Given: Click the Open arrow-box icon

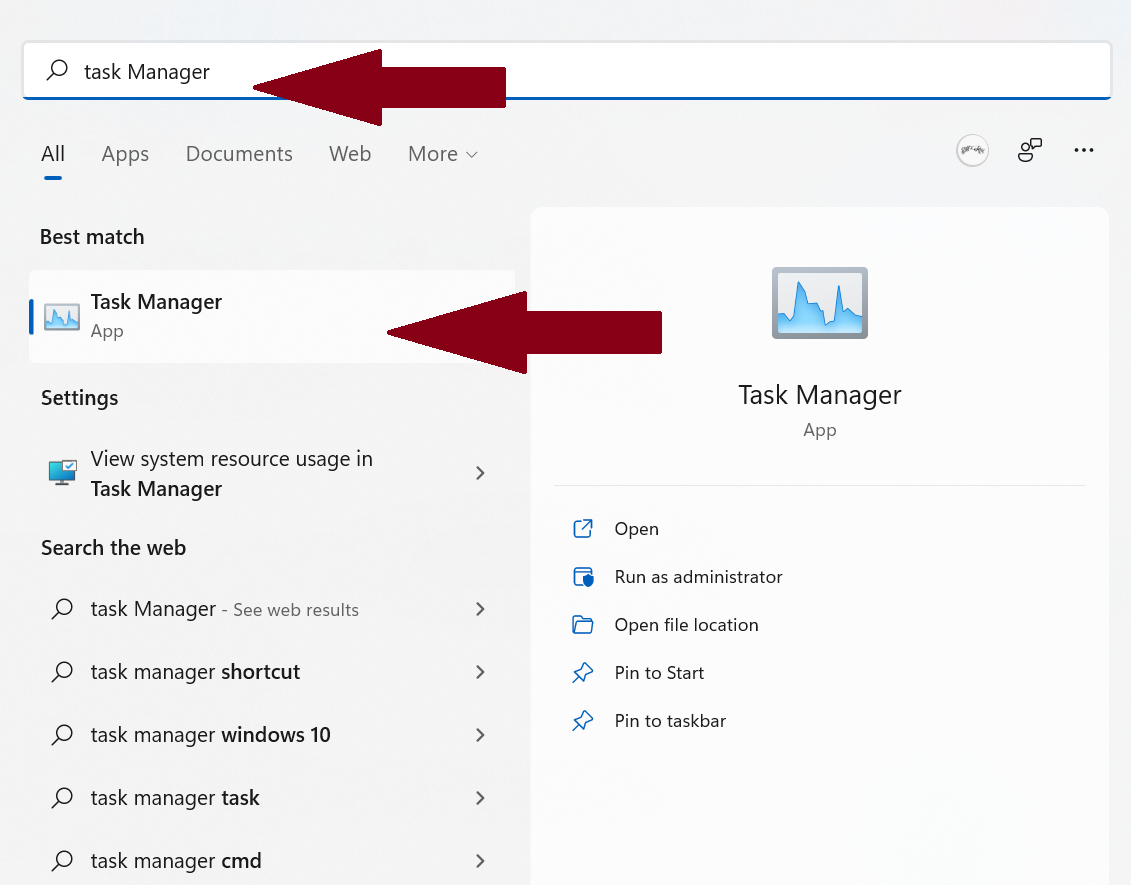Looking at the screenshot, I should (583, 529).
